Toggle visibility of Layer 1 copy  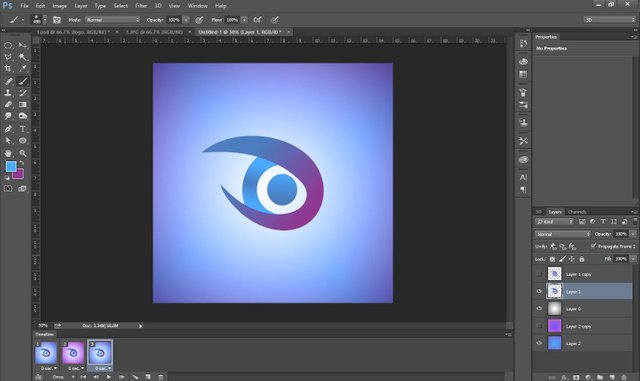(539, 274)
